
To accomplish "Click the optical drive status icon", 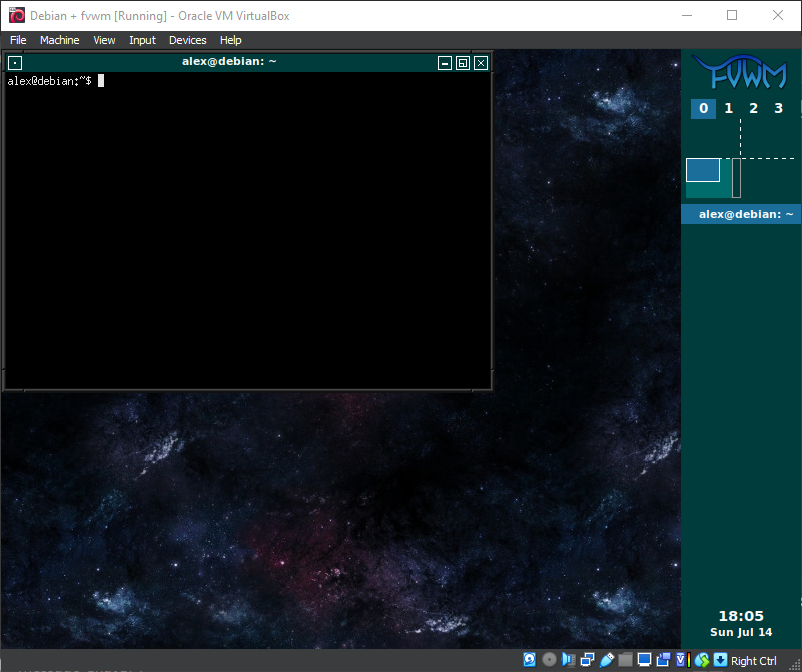I will pos(549,660).
